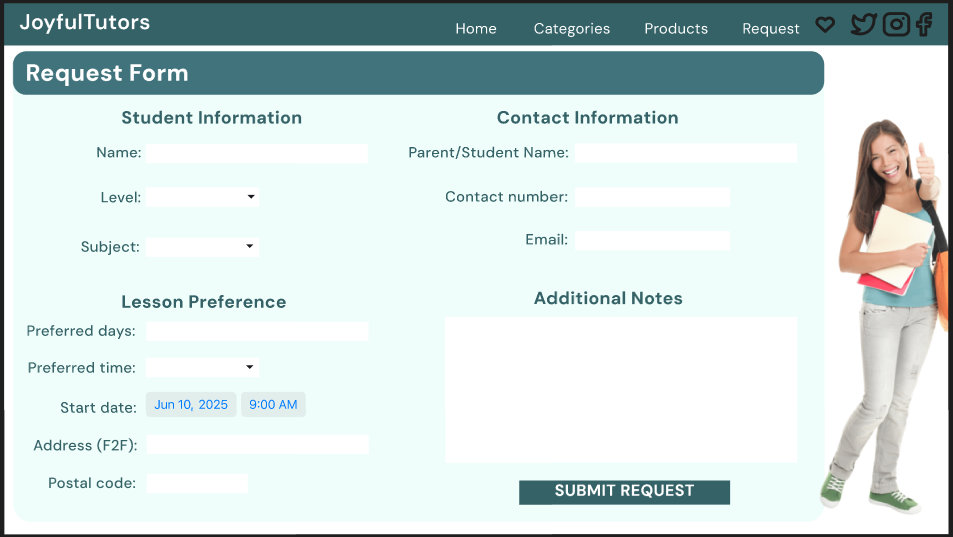Go to the Home menu item
This screenshot has height=537, width=953.
pos(476,29)
